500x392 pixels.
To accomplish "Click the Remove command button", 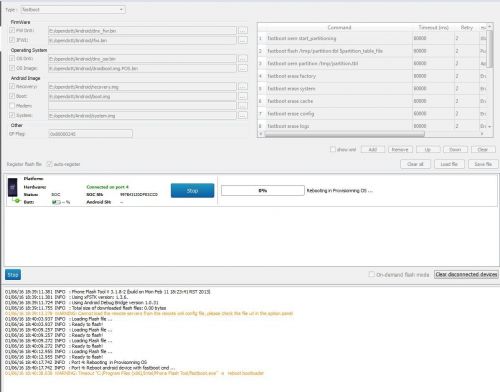I will pos(400,150).
